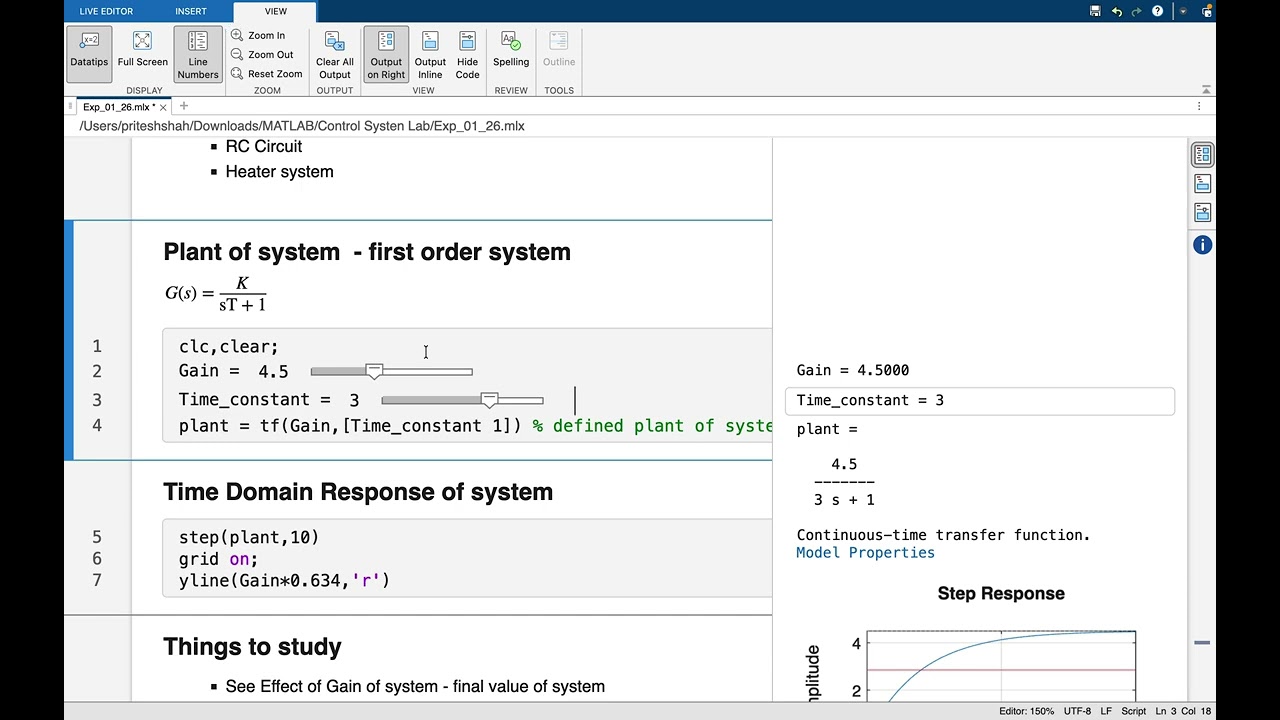Image resolution: width=1280 pixels, height=720 pixels.
Task: Click the file path text
Action: click(x=302, y=126)
